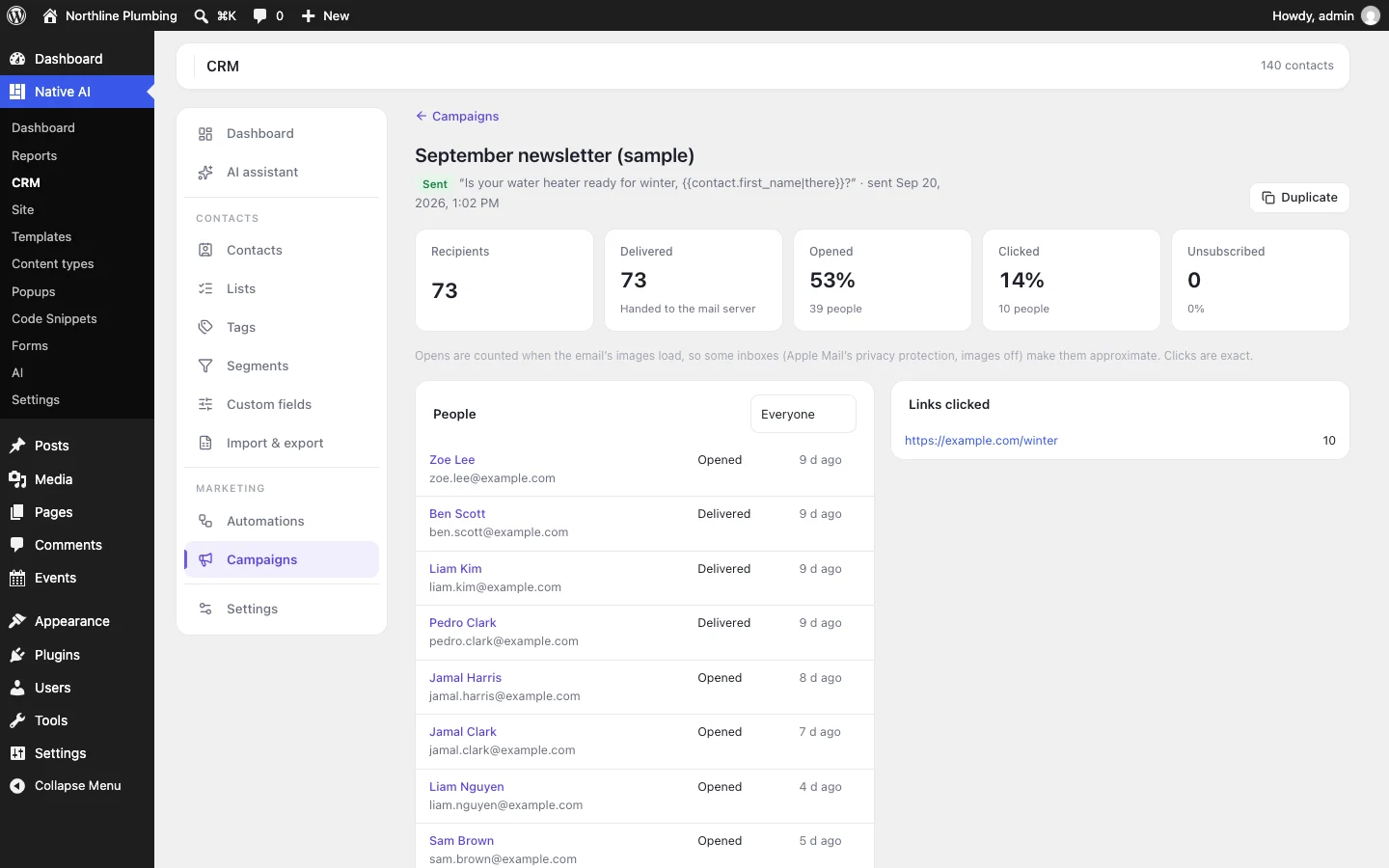Open the example.com/winter clicked link
Image resolution: width=1389 pixels, height=868 pixels.
point(981,441)
